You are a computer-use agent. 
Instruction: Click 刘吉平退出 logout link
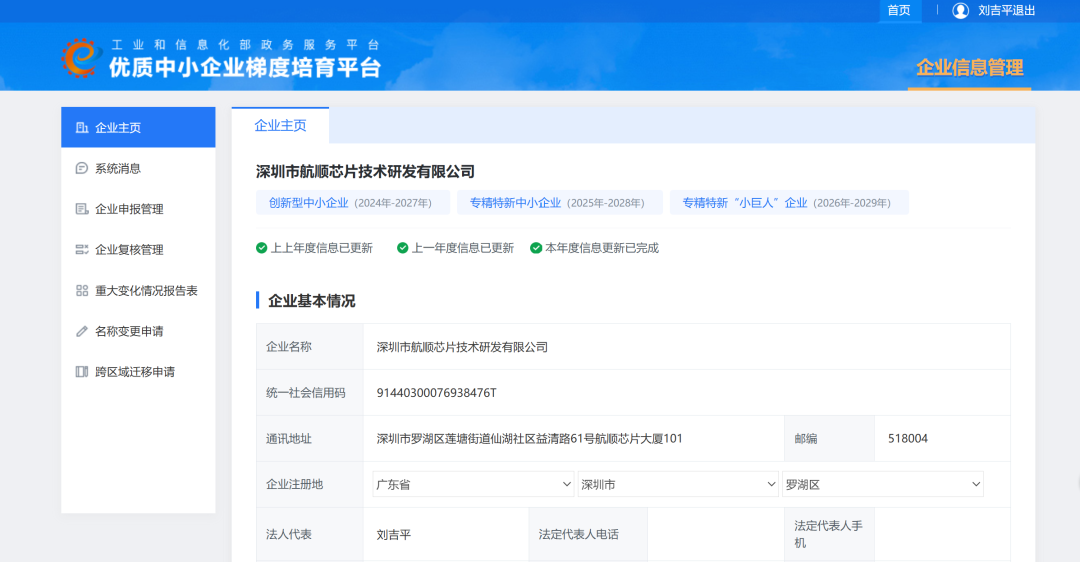1006,10
